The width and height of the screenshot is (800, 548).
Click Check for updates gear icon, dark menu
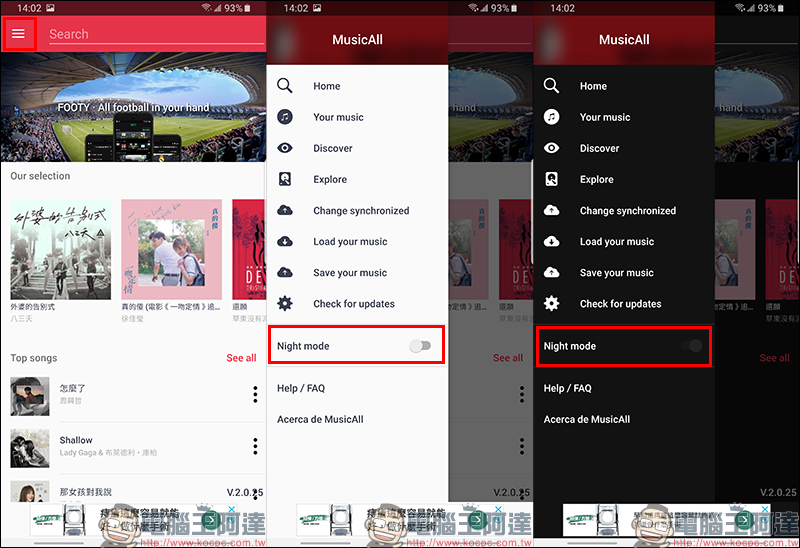552,304
